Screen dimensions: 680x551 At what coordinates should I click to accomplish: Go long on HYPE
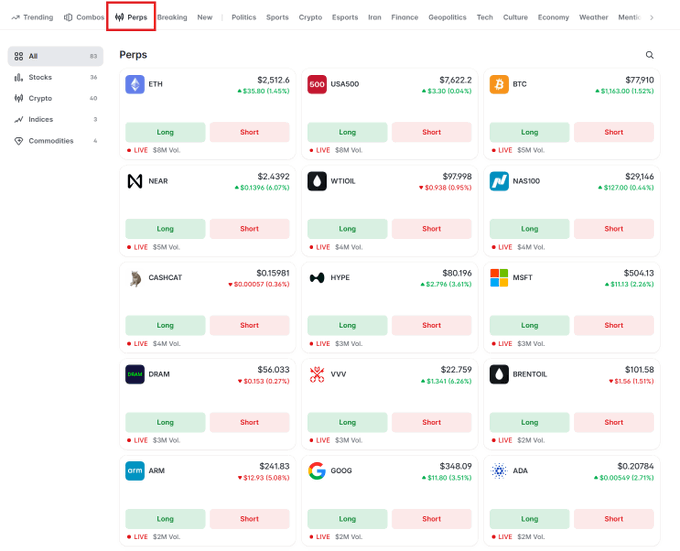point(347,326)
